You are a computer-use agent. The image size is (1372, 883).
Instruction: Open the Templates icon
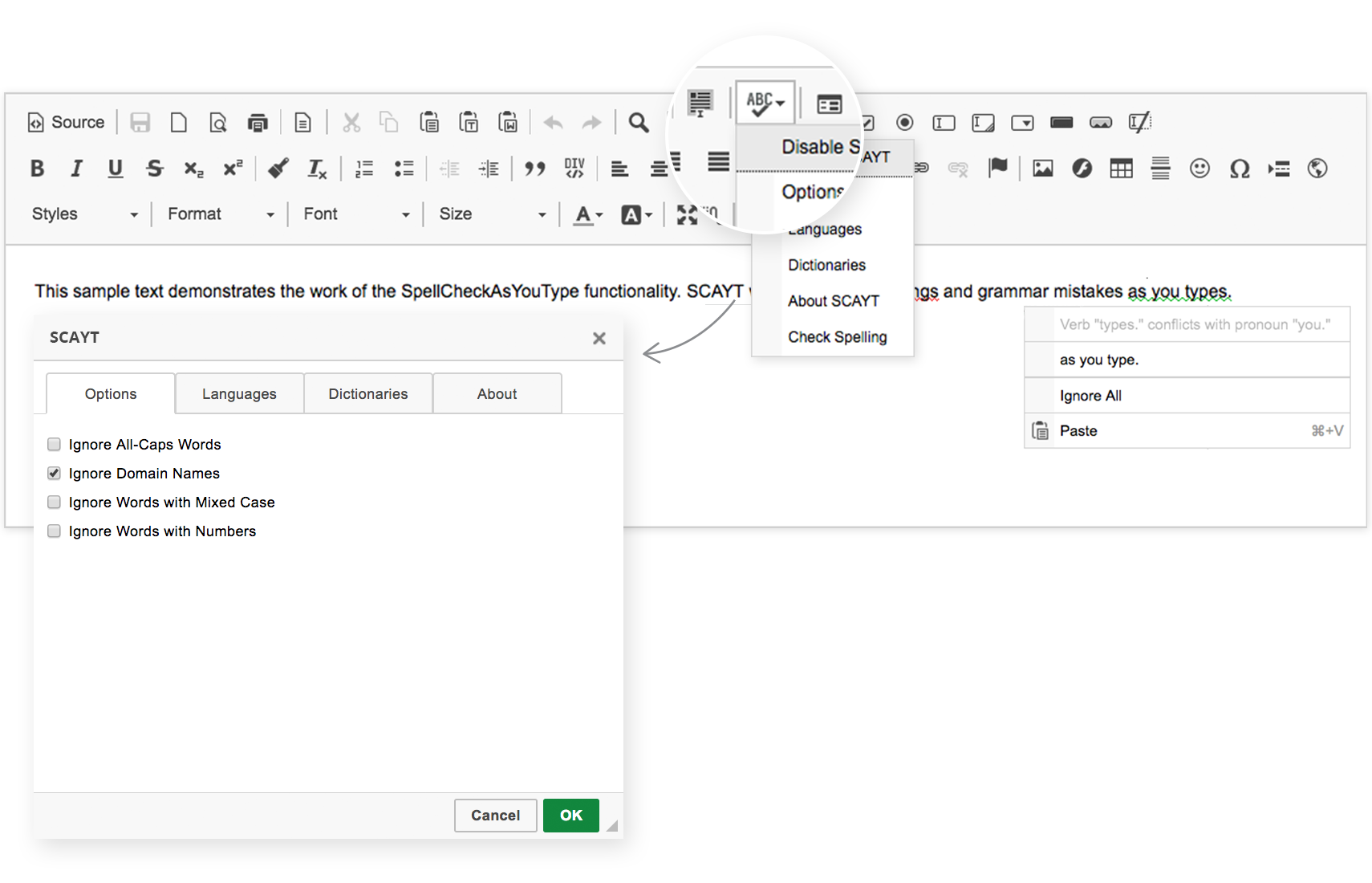pyautogui.click(x=302, y=122)
